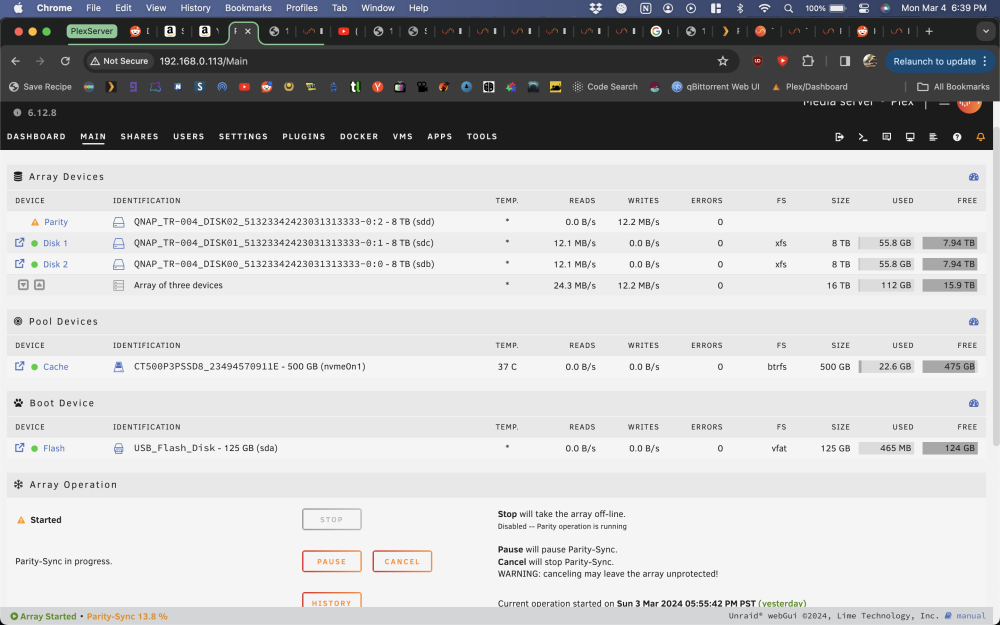Click Relaunch to update button
This screenshot has height=625, width=1000.
click(x=940, y=61)
